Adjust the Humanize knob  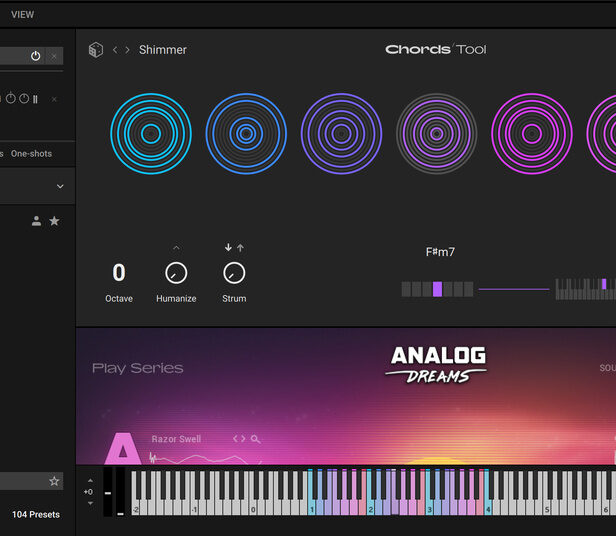pos(176,273)
